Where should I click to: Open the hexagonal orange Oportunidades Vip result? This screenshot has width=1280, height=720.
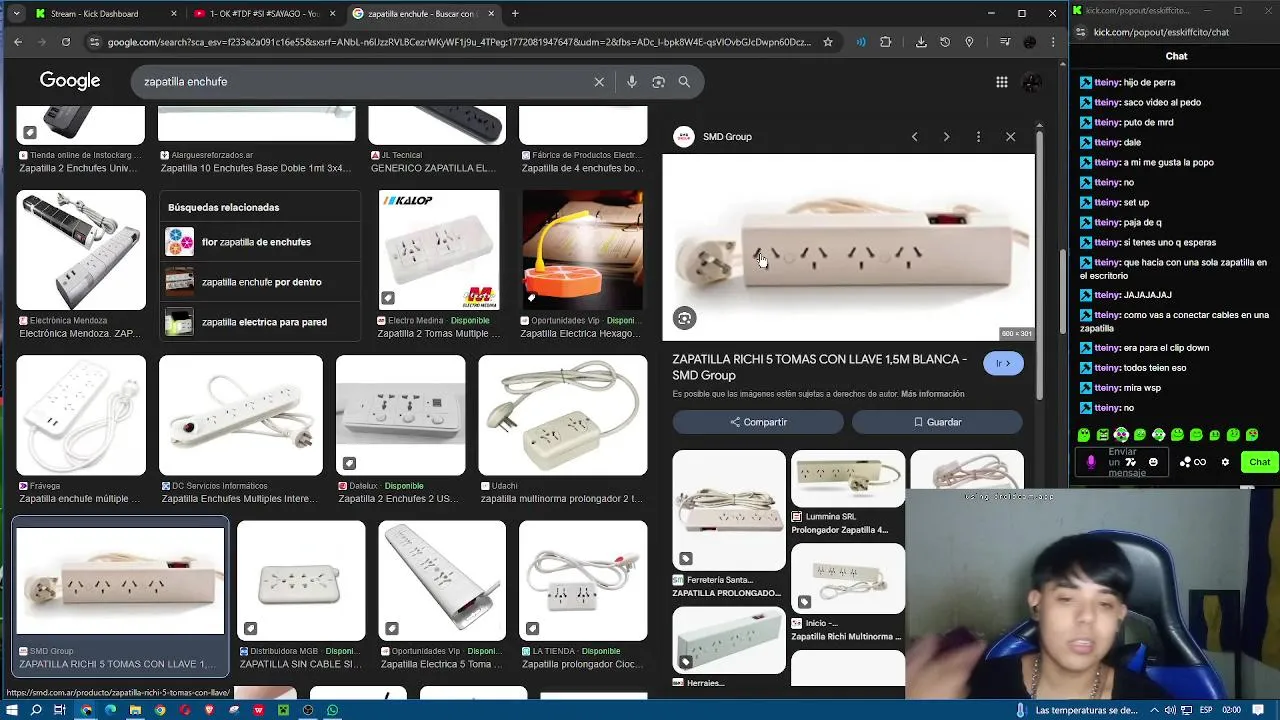582,250
